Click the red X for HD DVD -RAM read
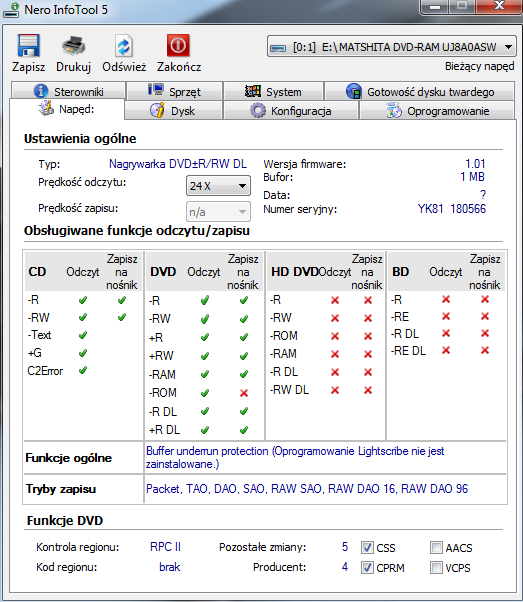The image size is (523, 602). pos(335,354)
